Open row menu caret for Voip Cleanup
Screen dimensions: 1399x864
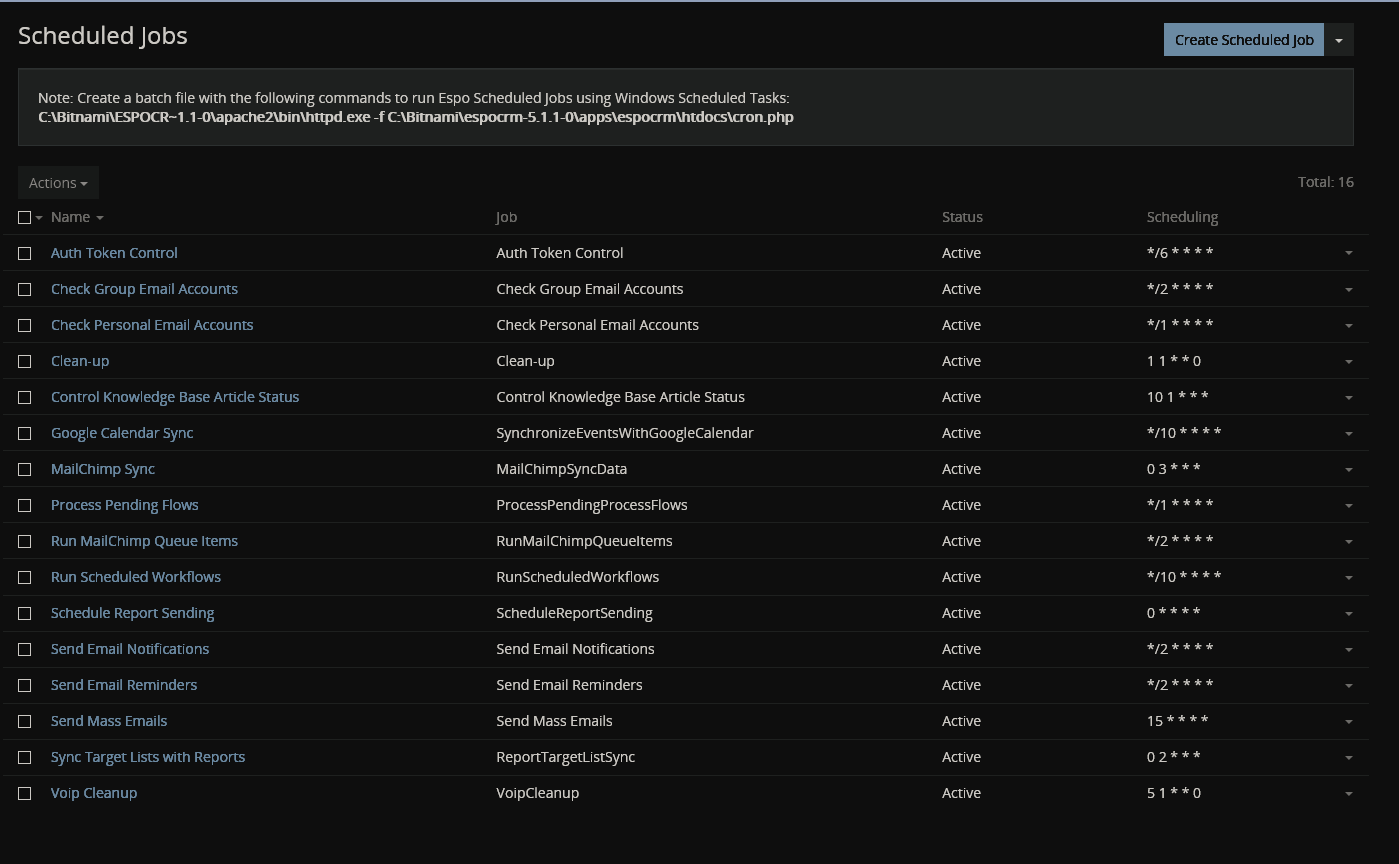coord(1348,794)
